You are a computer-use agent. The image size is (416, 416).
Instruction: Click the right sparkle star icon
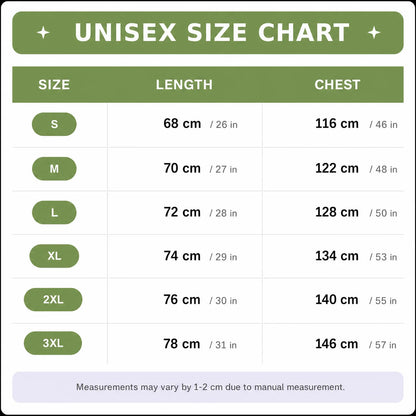coord(374,33)
